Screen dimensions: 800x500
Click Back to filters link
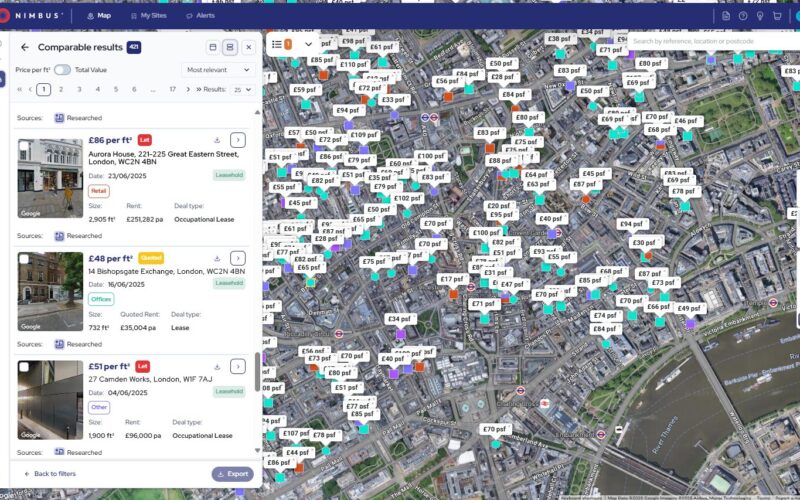[50, 474]
